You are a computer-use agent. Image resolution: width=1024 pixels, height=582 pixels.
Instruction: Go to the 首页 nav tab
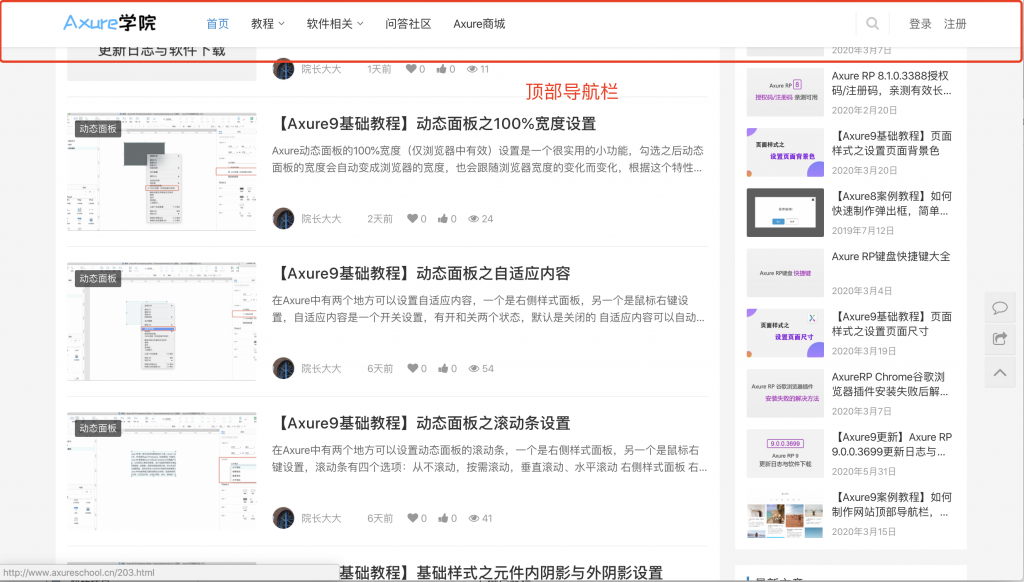click(x=217, y=24)
